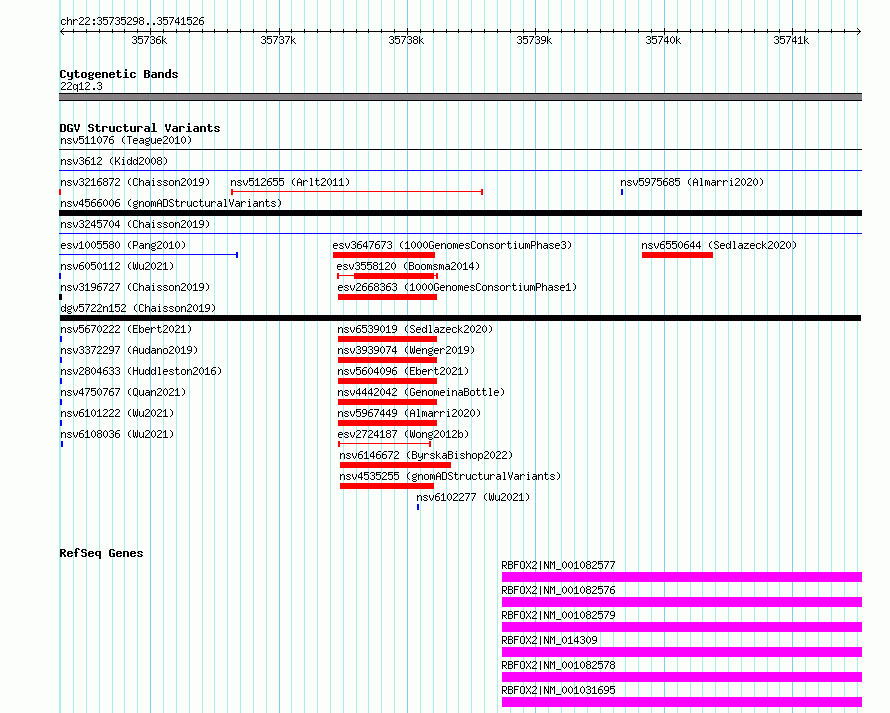Click the blue esv1005580 span line
Viewport: 890px width, 713px height.
click(x=149, y=255)
